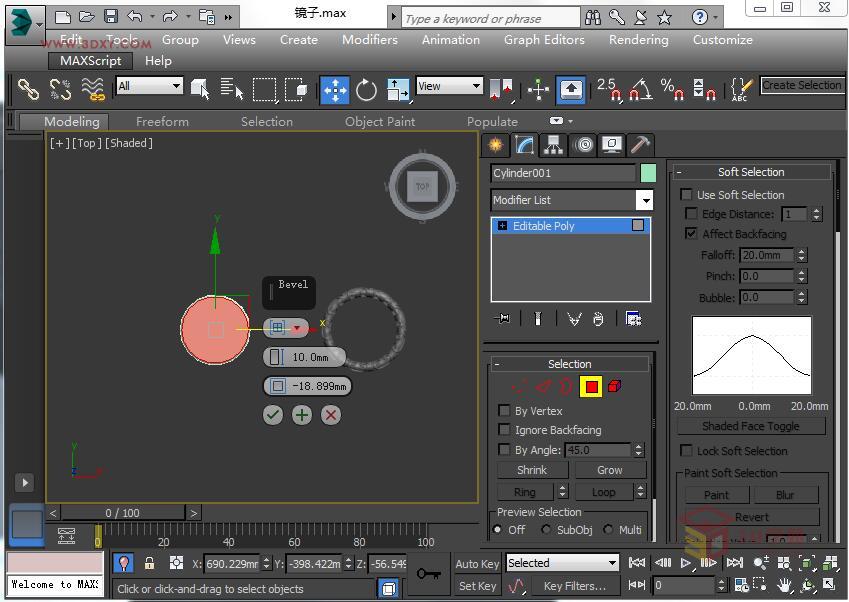
Task: Confirm the Bevel caddy with green checkmark
Action: 272,415
